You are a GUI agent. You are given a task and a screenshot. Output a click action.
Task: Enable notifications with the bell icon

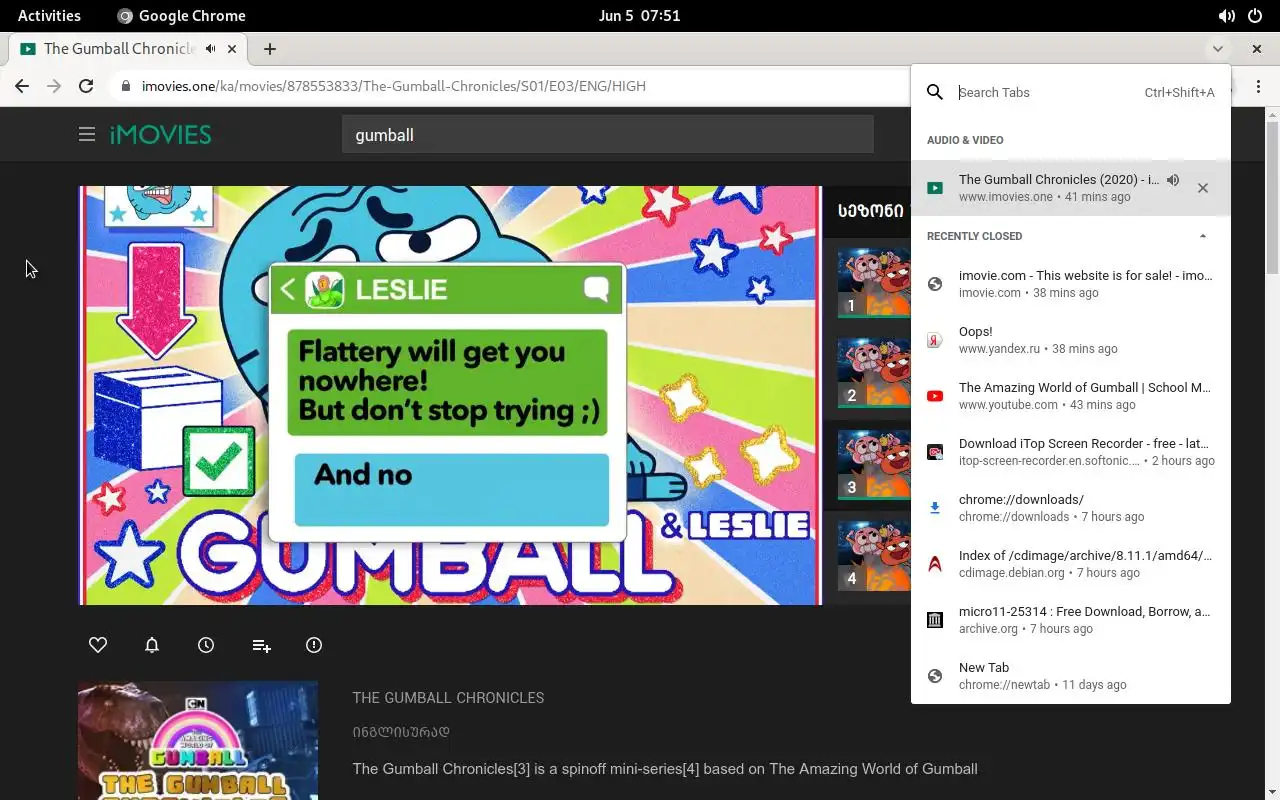pyautogui.click(x=152, y=645)
